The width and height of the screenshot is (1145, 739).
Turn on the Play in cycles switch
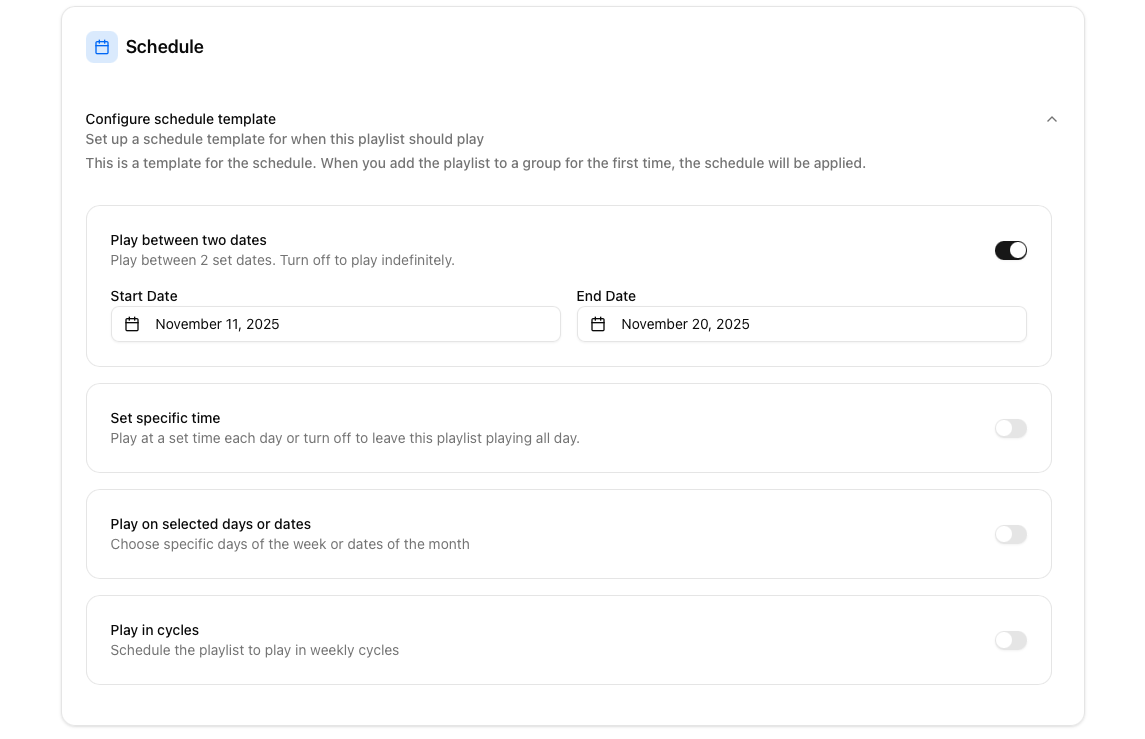click(x=1010, y=640)
